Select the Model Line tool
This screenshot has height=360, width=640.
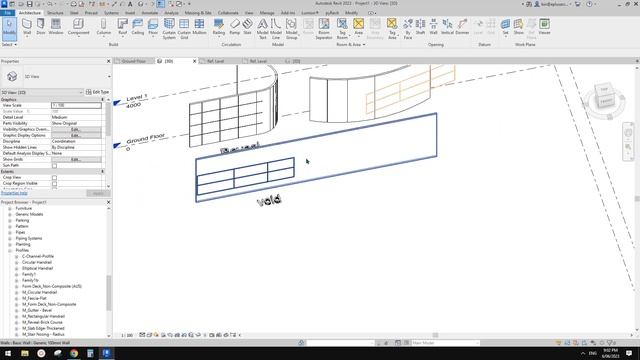276,29
